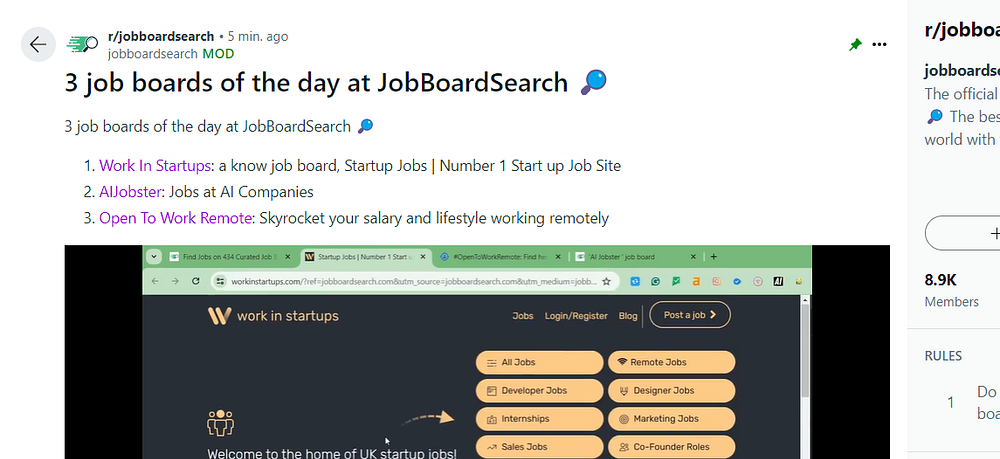The width and height of the screenshot is (1000, 459).
Task: Click the new tab plus icon
Action: (x=713, y=256)
